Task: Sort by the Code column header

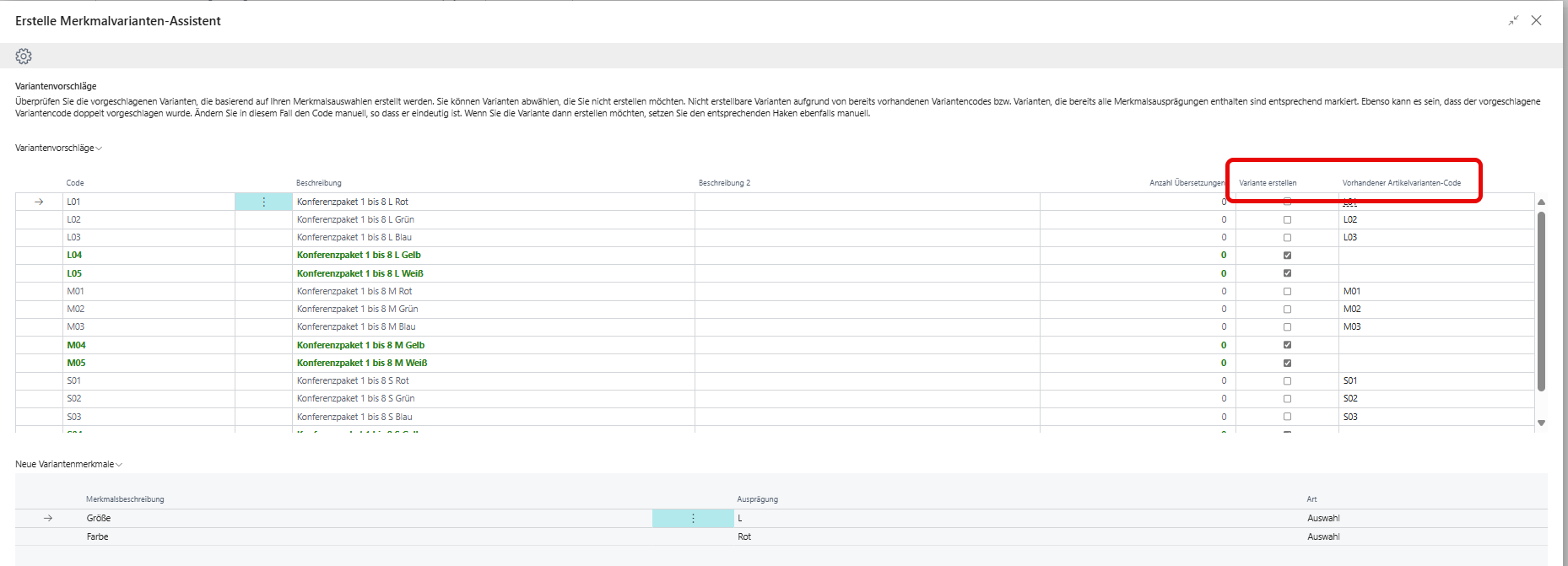Action: point(75,183)
